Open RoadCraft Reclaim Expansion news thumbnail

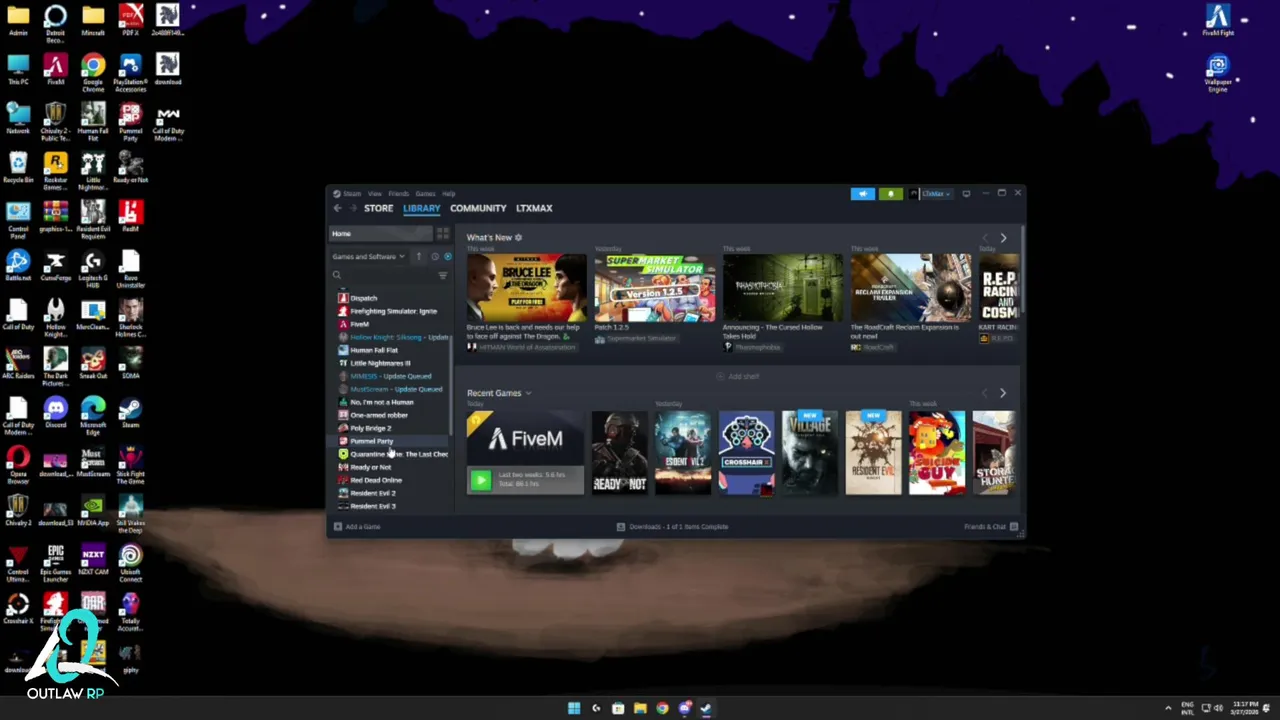910,287
